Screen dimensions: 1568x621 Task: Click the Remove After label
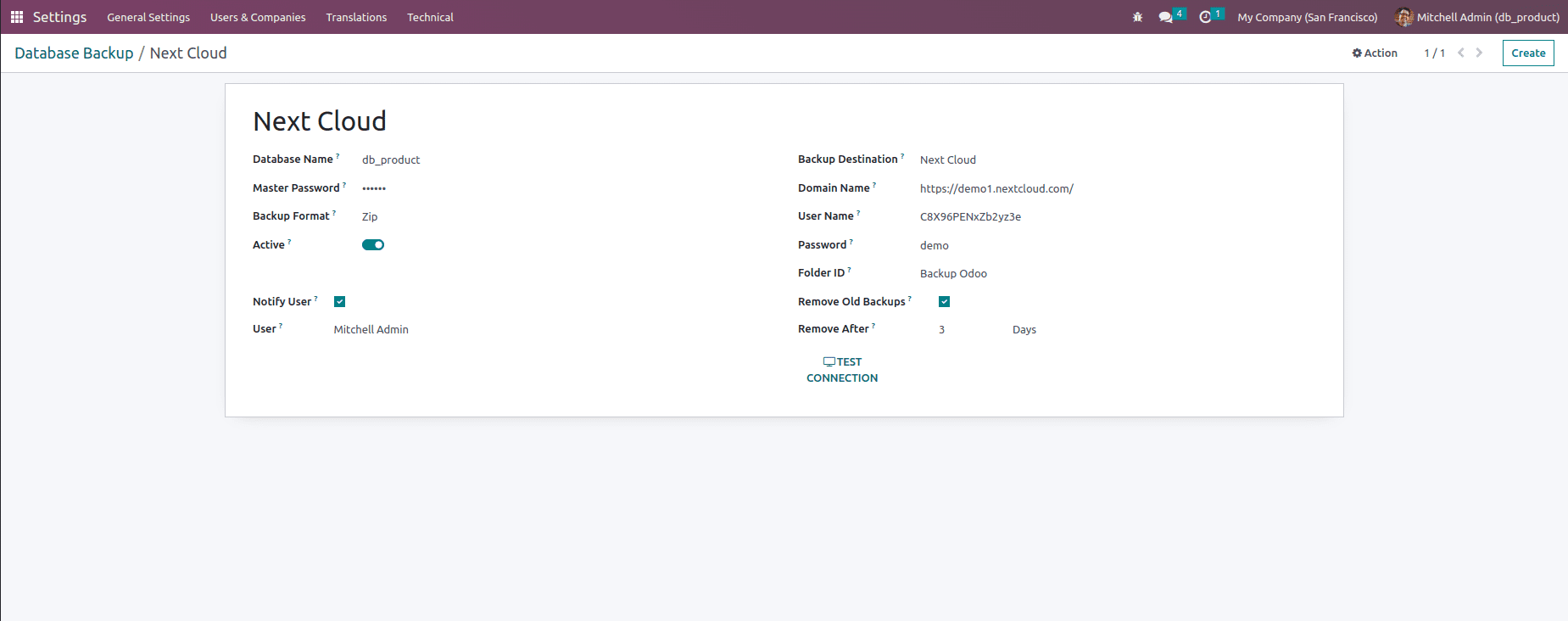(833, 329)
